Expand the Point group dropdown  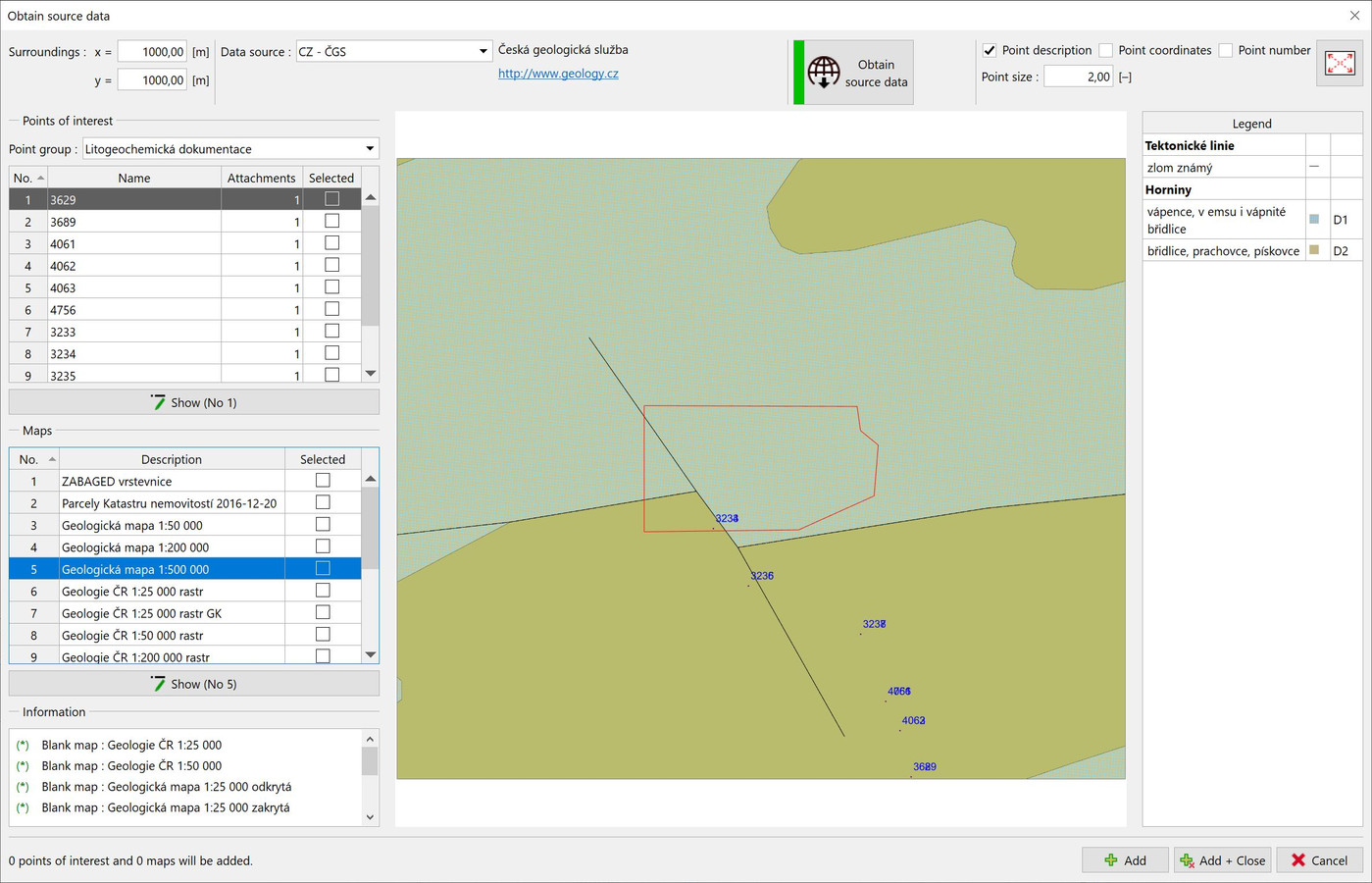[x=370, y=149]
